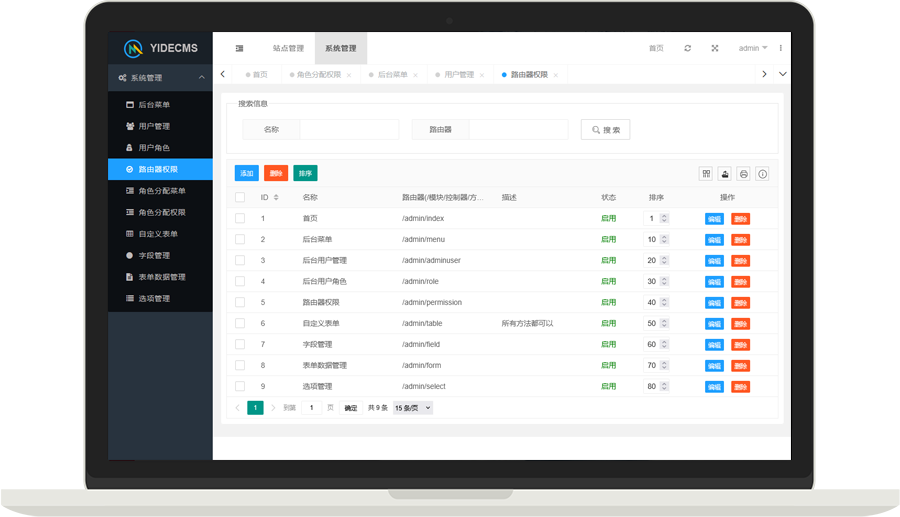The image size is (900, 517).
Task: Switch to the 站点管理 top menu
Action: point(288,48)
